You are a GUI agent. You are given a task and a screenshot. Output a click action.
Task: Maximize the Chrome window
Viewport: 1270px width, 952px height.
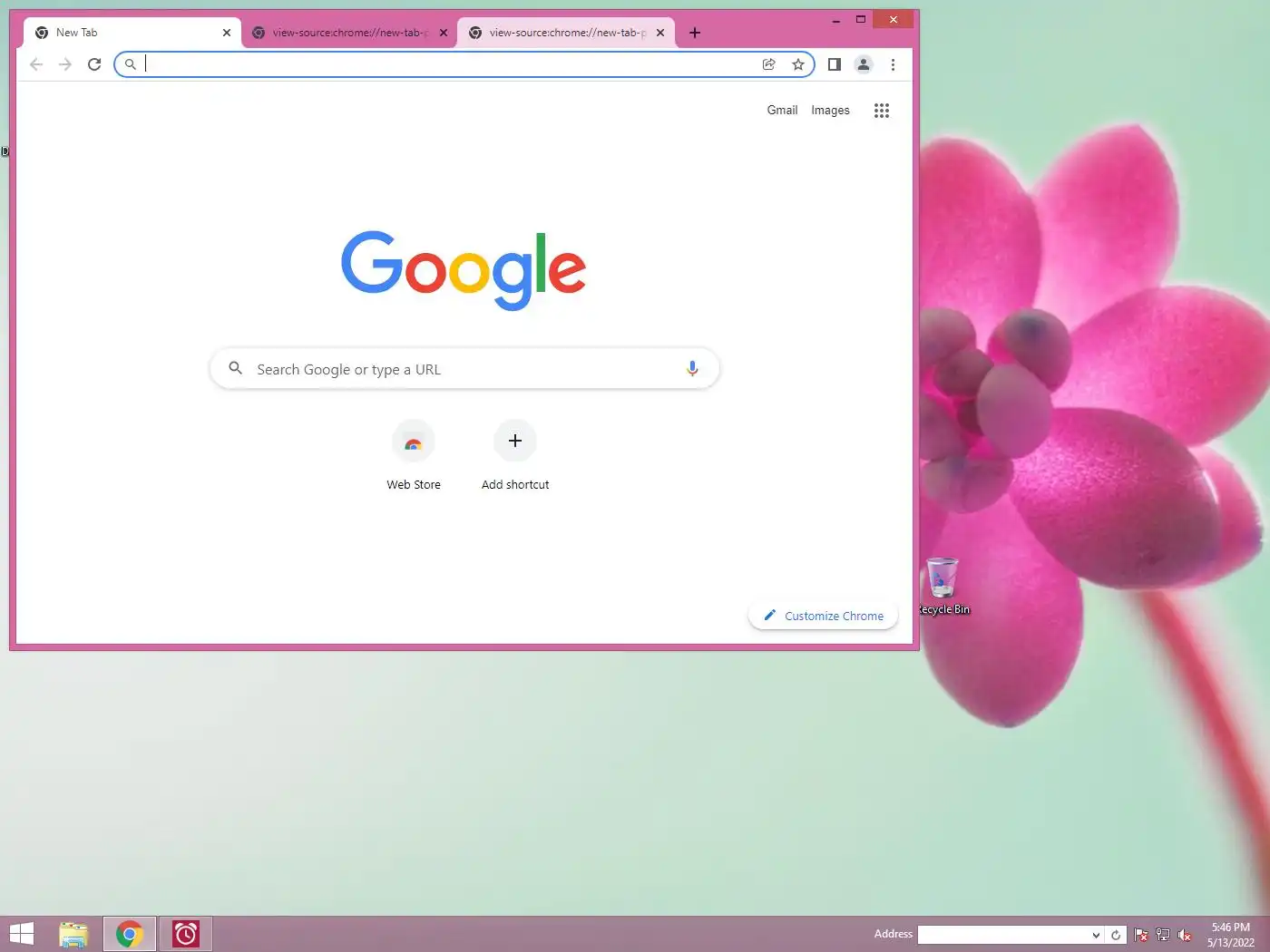(x=861, y=19)
